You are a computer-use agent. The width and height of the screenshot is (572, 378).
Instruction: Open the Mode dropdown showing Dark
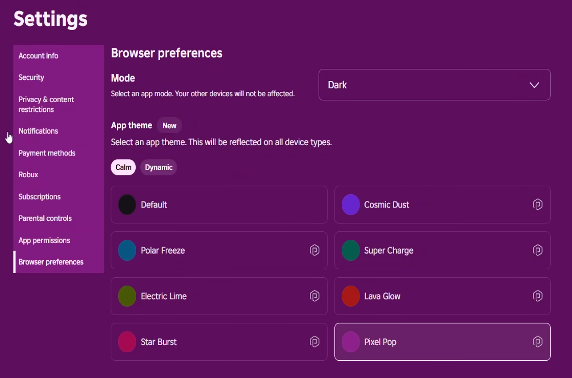point(434,85)
